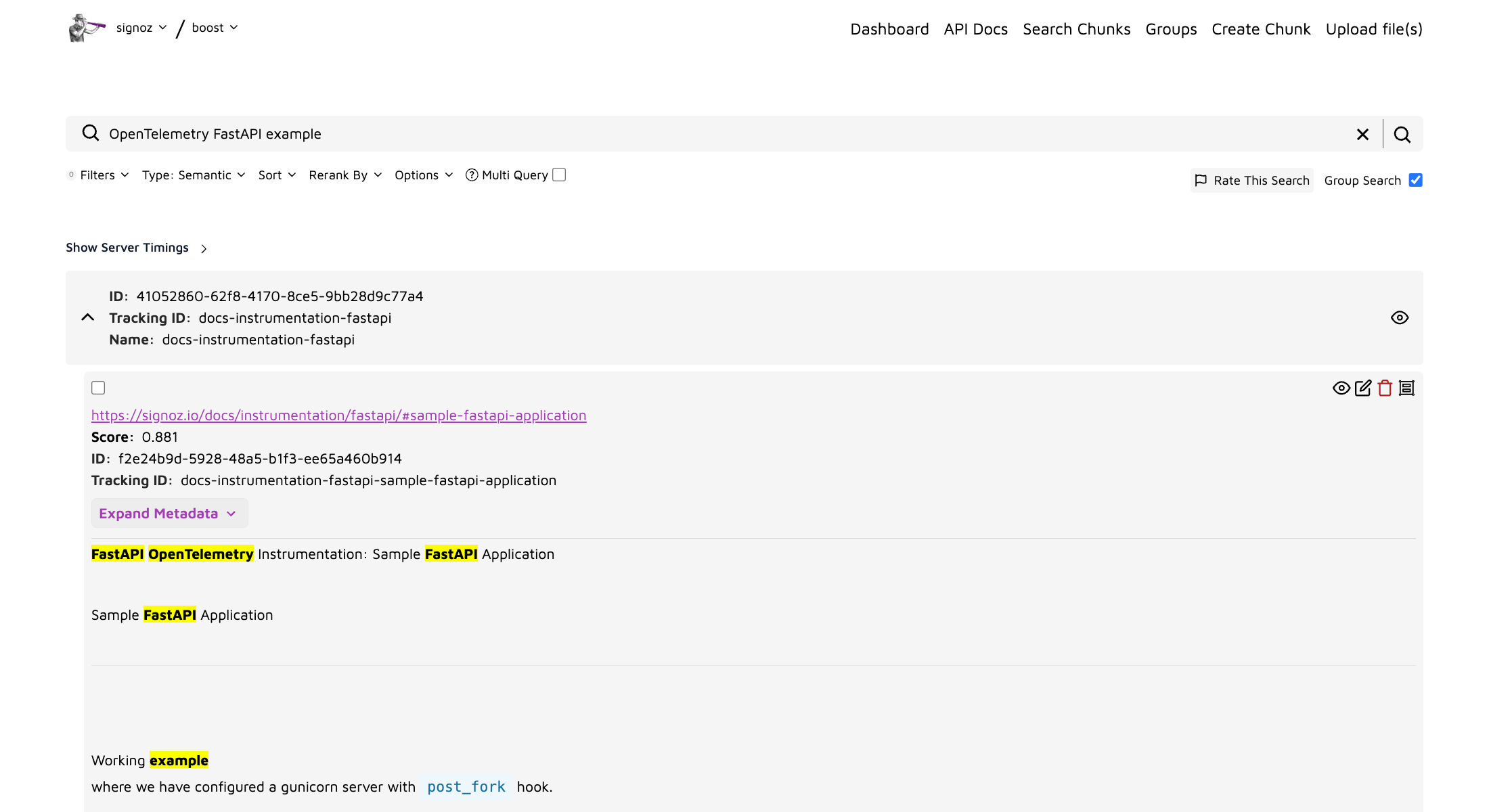Screen dimensions: 1489x812
Task: Go to Create Chunk
Action: click(x=1261, y=29)
